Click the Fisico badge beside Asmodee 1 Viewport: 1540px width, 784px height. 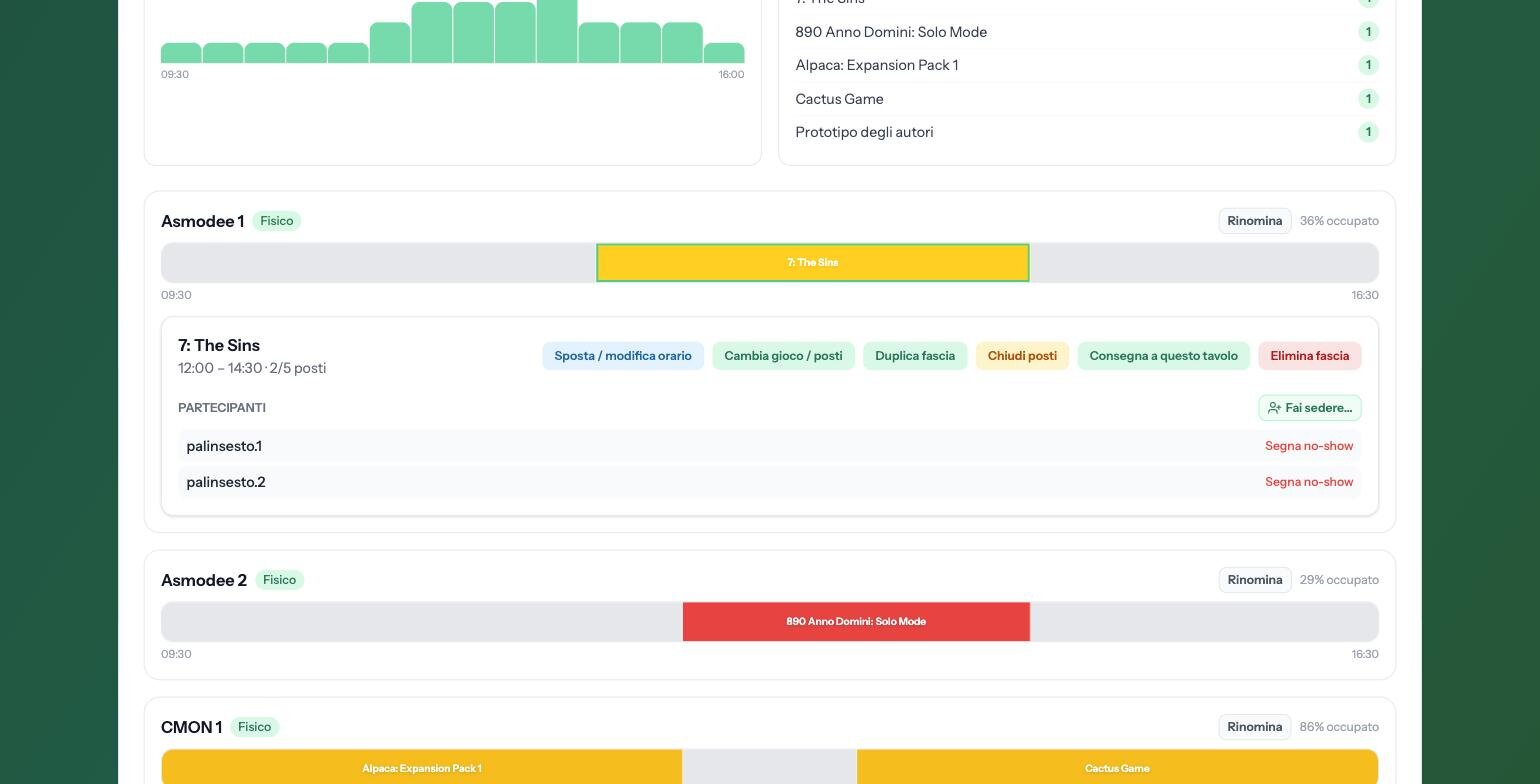[x=277, y=221]
